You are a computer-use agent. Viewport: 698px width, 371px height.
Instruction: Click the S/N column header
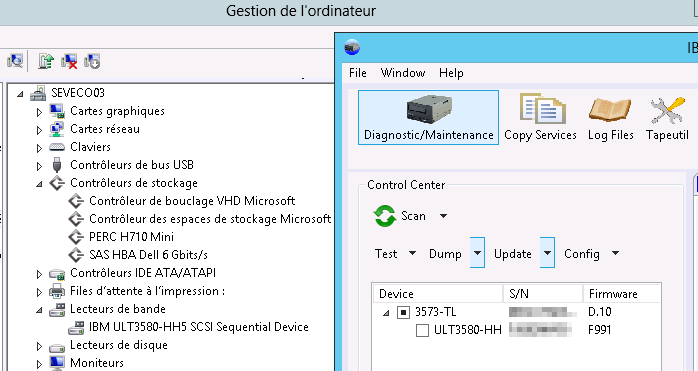543,294
